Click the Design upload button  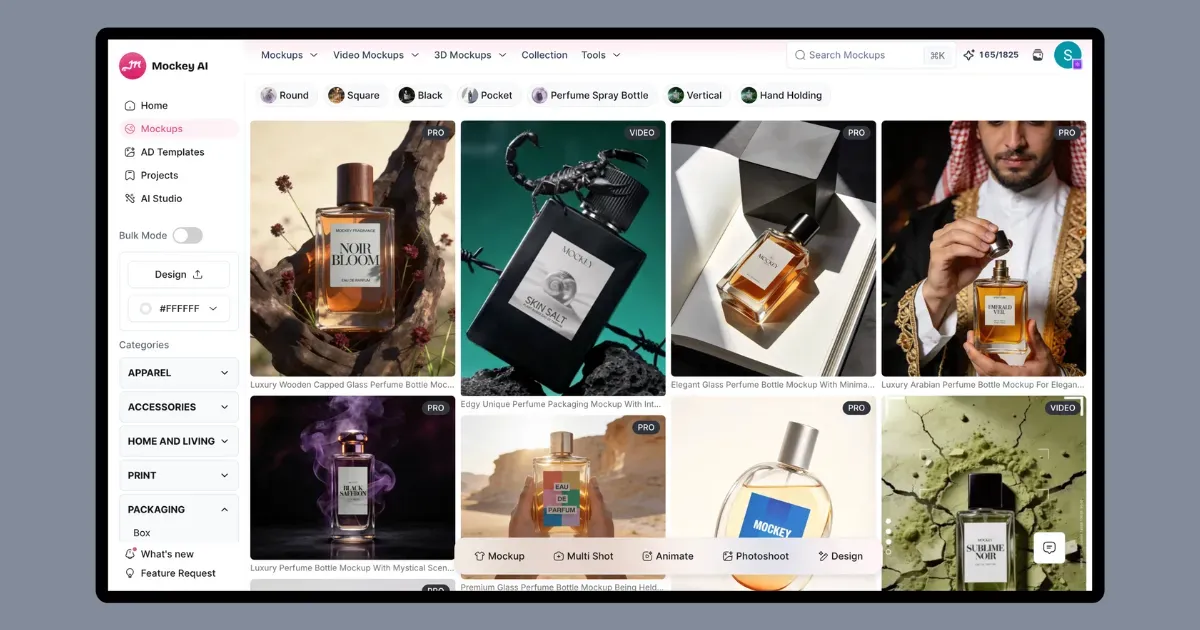coord(179,274)
